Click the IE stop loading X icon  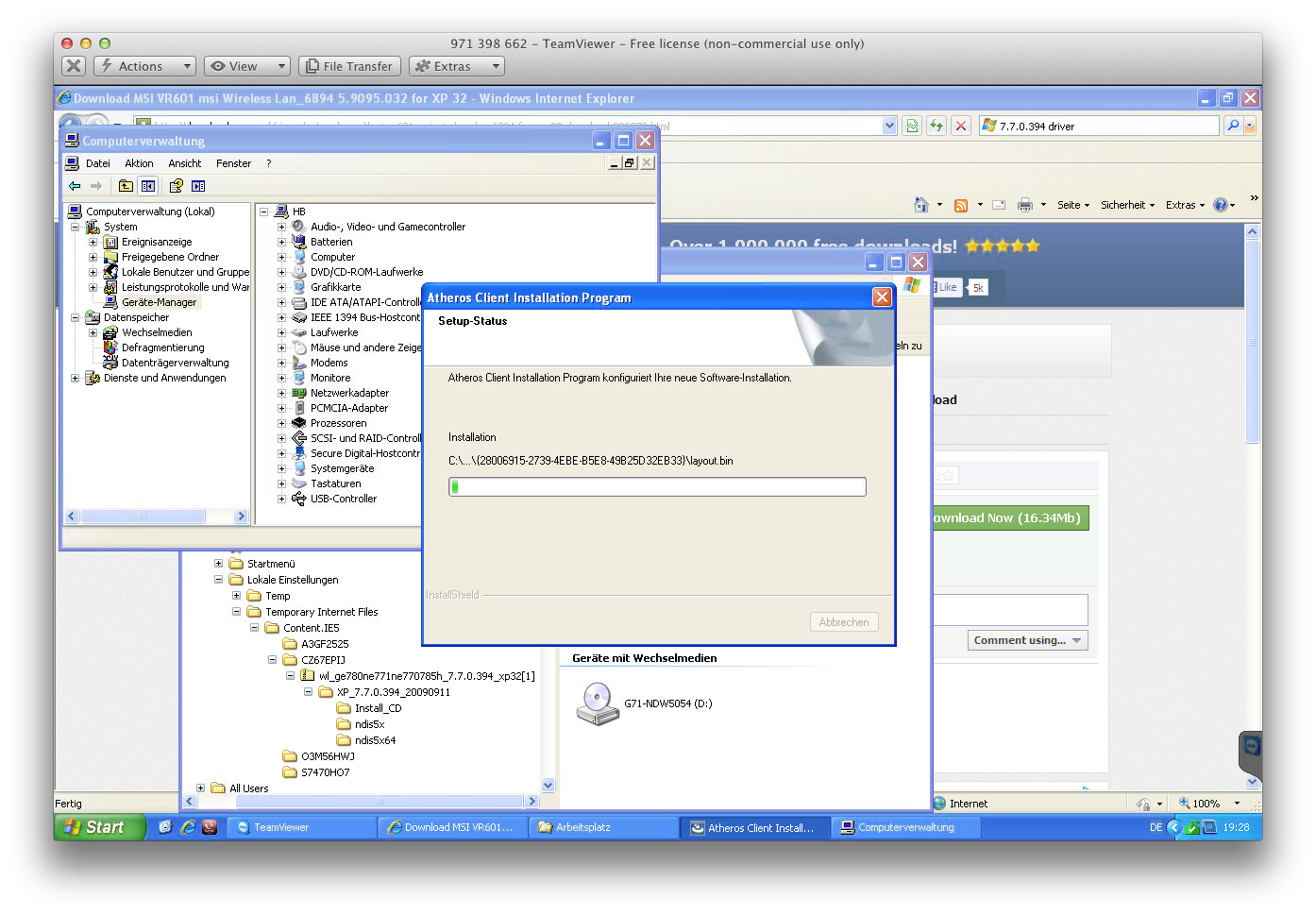point(961,126)
